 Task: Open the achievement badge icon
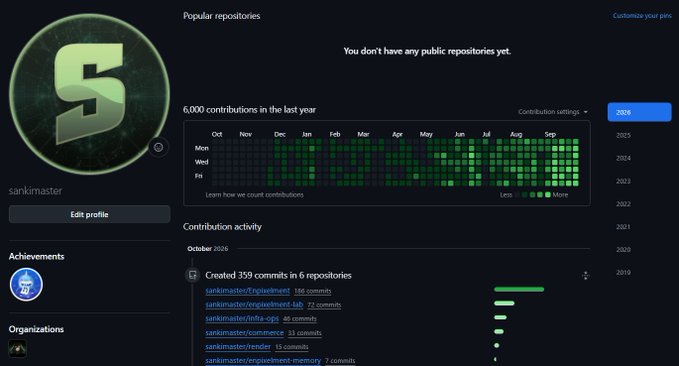click(26, 285)
